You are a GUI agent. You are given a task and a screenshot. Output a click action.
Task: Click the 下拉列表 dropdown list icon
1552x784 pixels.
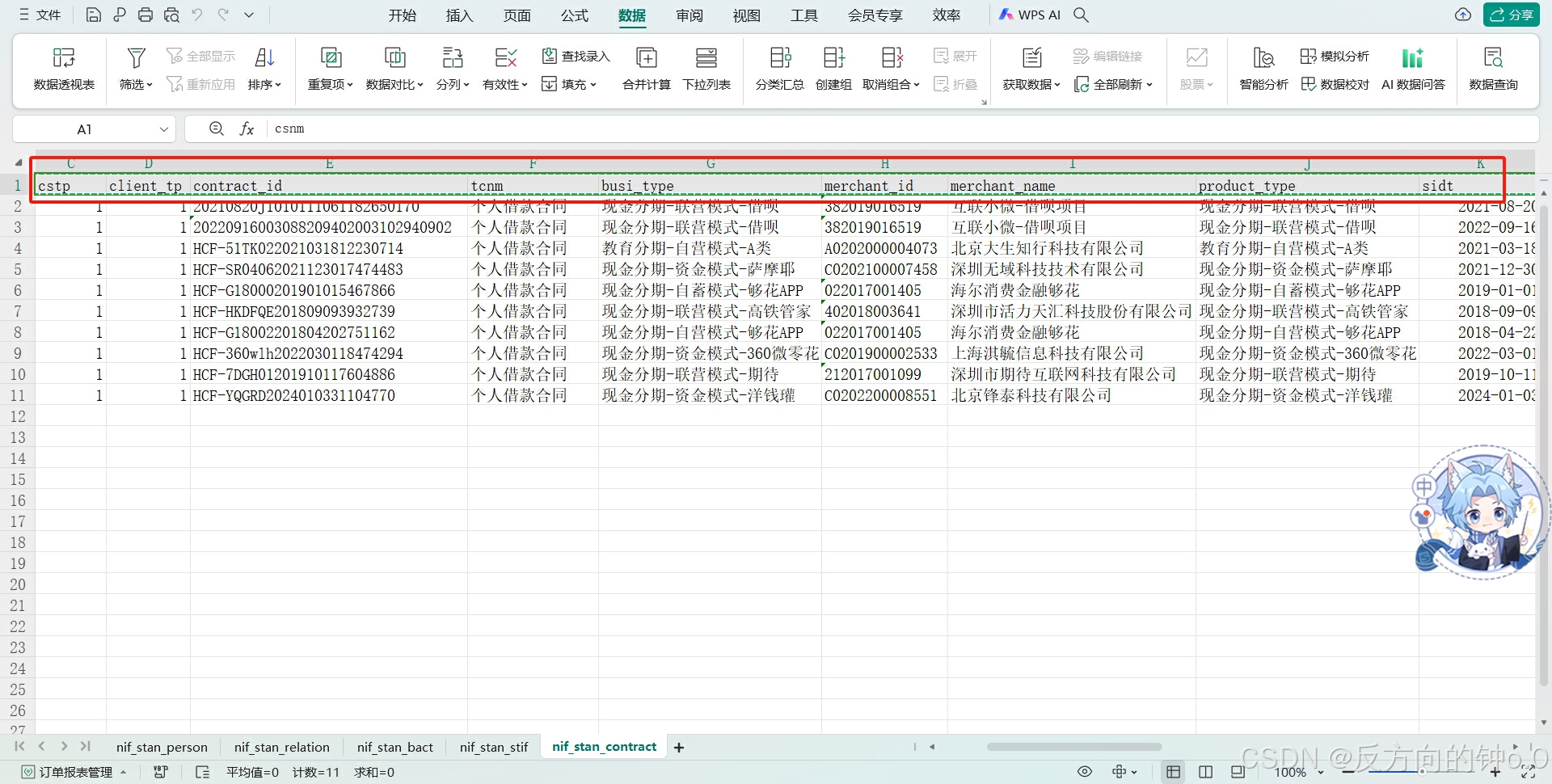click(x=706, y=68)
